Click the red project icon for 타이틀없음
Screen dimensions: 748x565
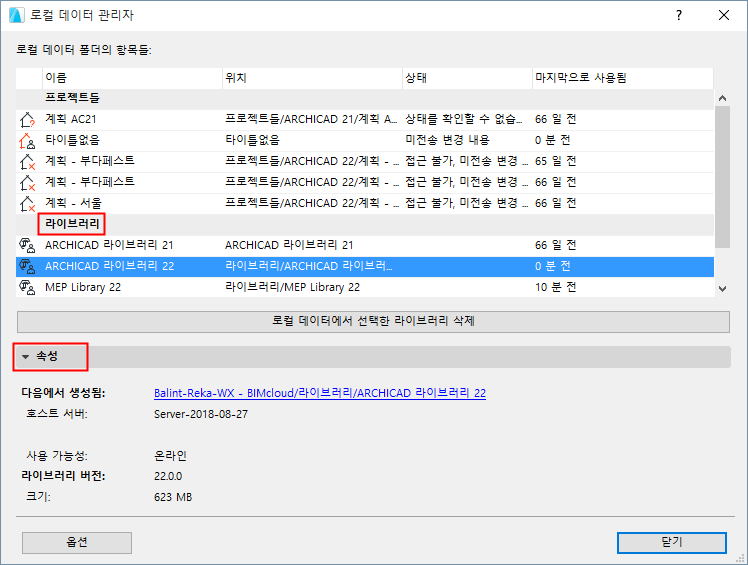pos(27,140)
